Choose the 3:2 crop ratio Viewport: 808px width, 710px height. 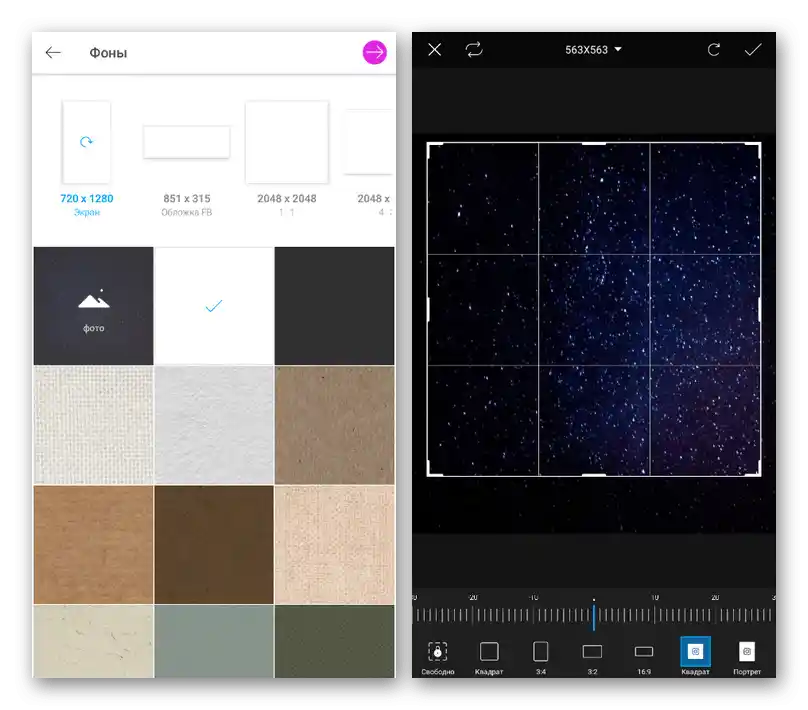tap(592, 657)
